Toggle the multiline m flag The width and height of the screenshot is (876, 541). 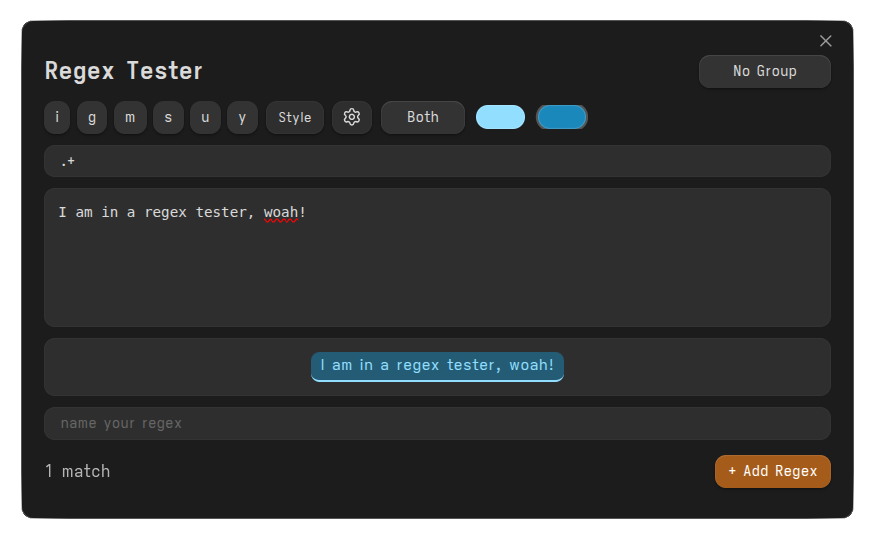click(130, 117)
